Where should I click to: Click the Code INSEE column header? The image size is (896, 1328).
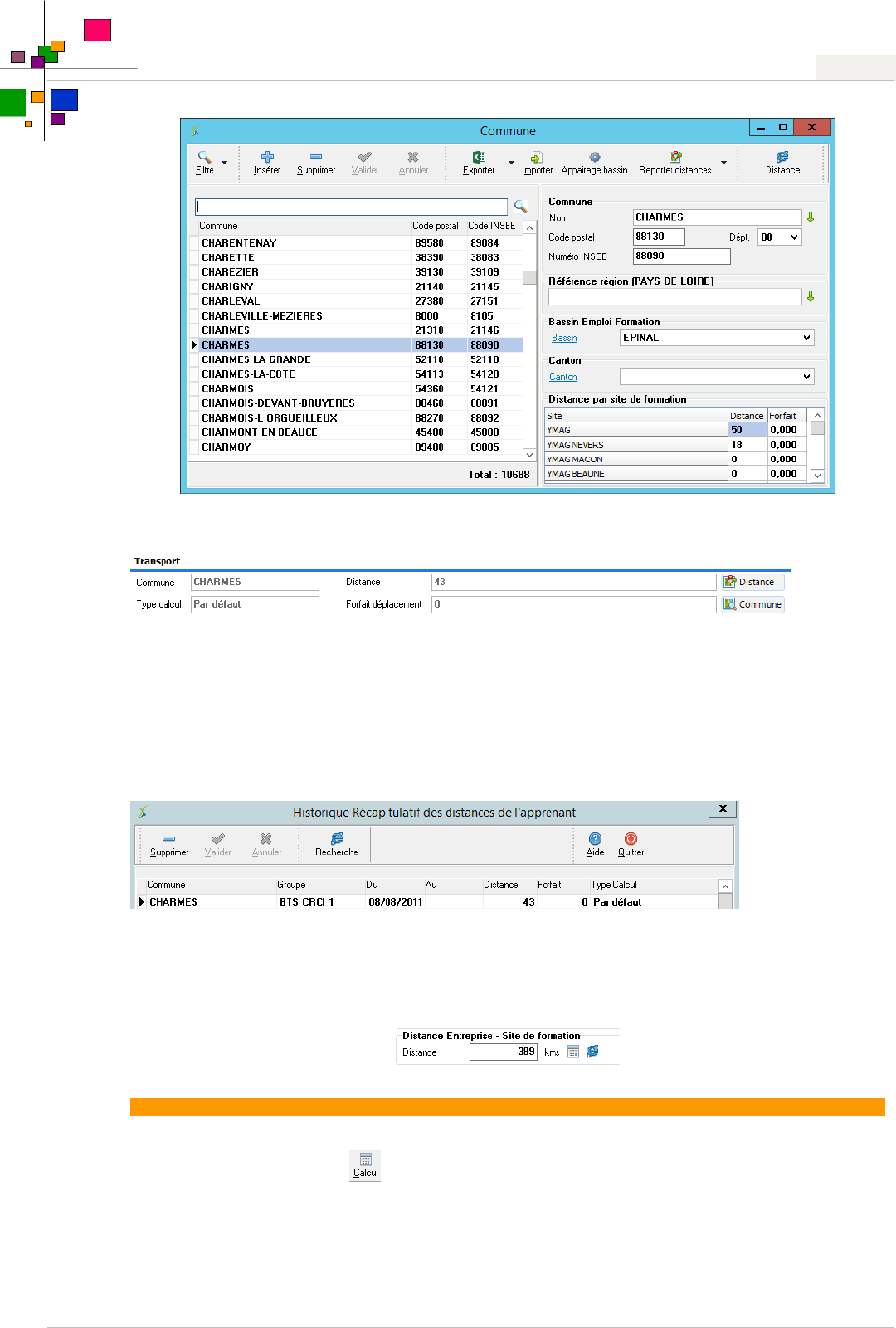[x=492, y=226]
